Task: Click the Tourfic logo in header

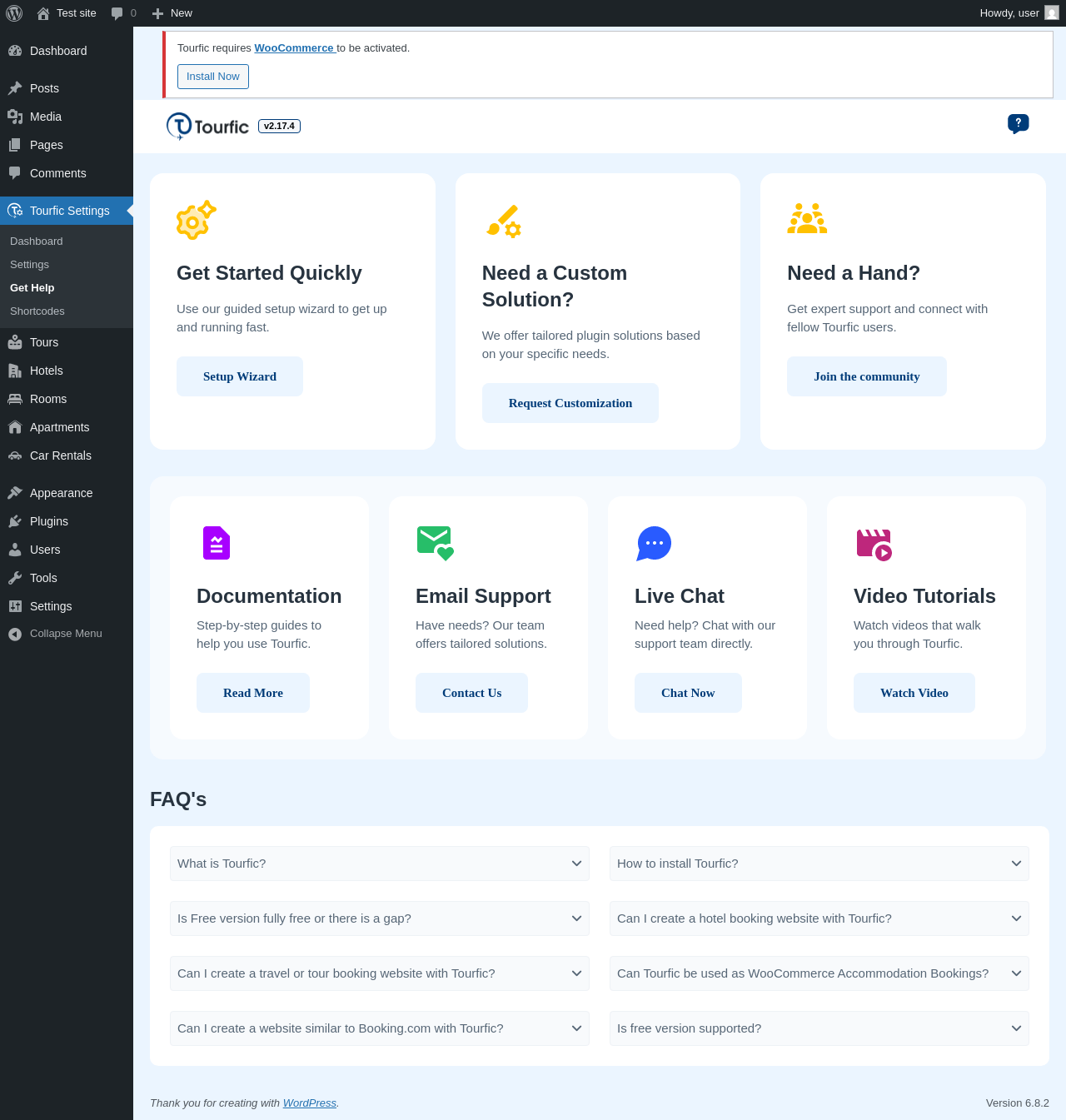Action: click(x=207, y=127)
